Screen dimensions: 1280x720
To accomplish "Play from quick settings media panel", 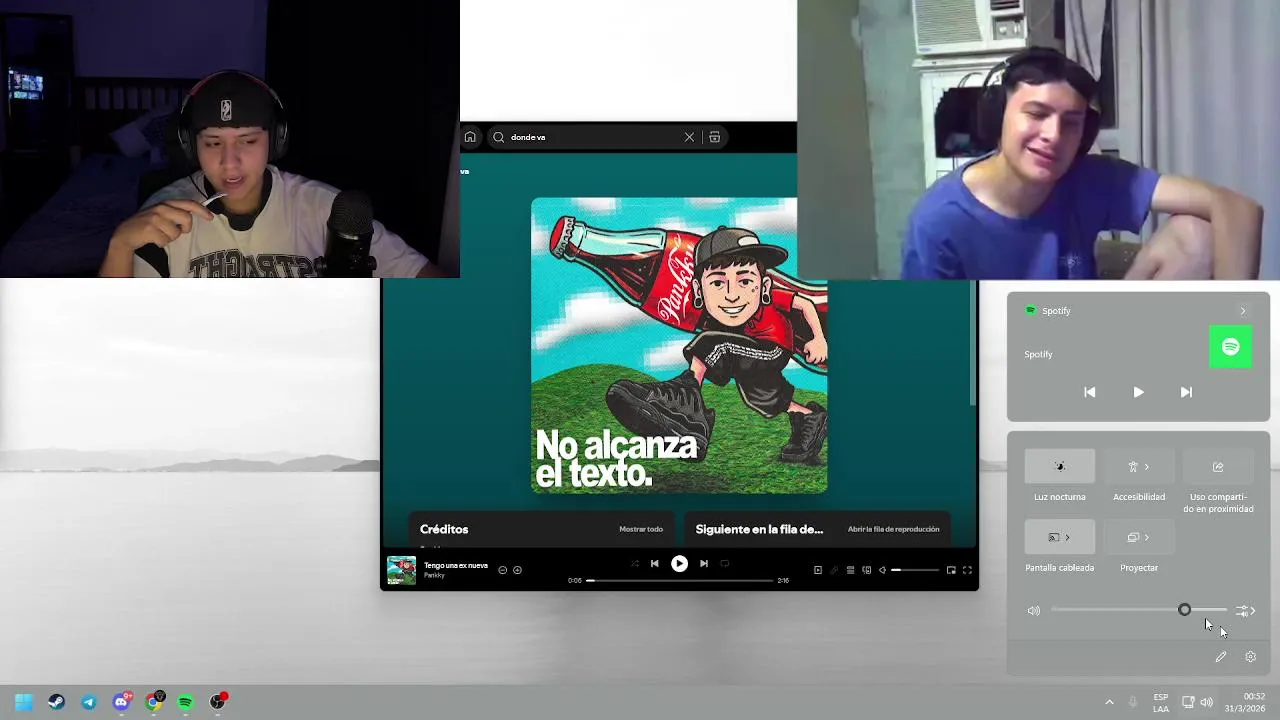I will click(1138, 392).
